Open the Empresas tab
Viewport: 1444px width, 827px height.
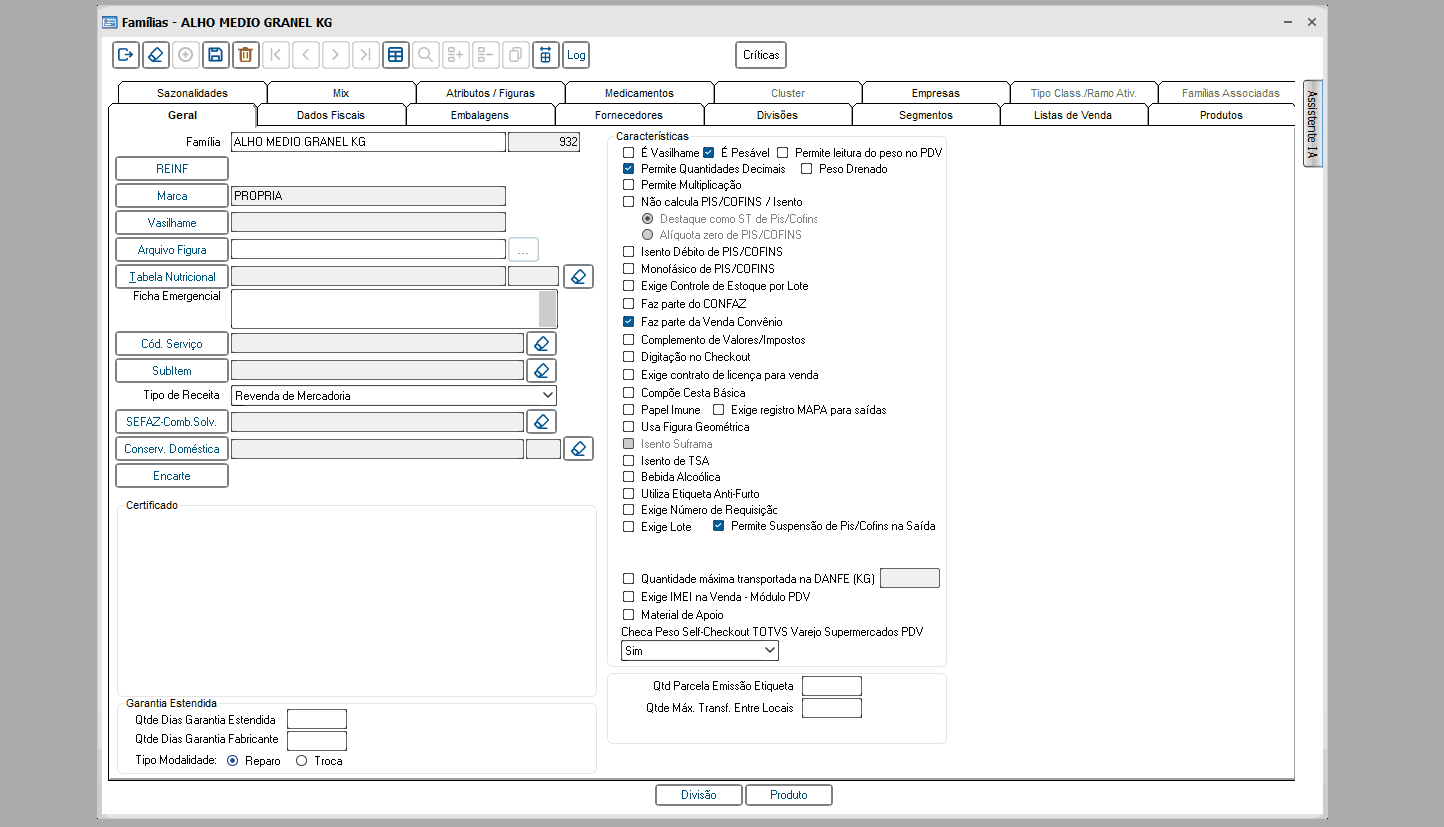pos(936,93)
